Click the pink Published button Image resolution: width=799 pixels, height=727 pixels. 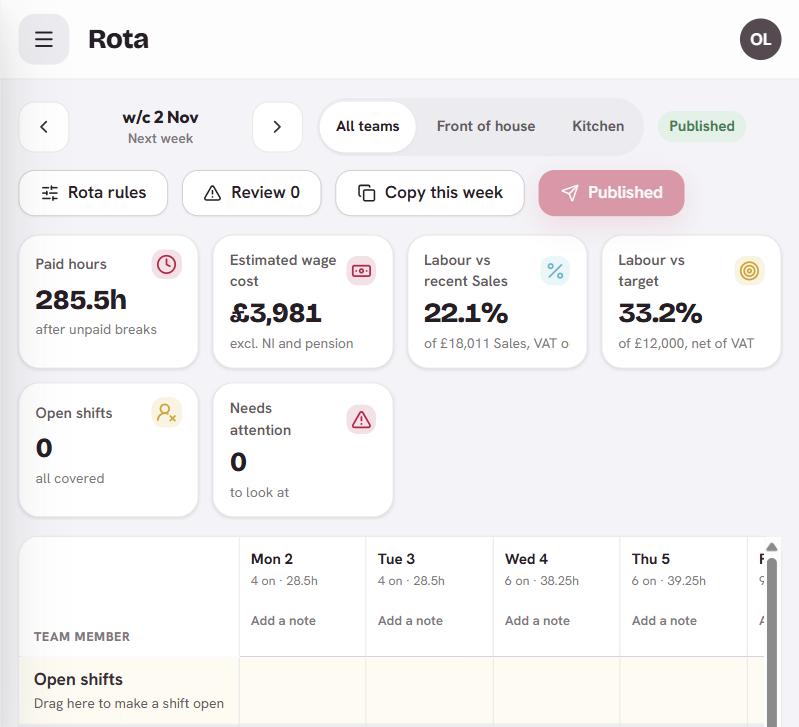point(611,193)
